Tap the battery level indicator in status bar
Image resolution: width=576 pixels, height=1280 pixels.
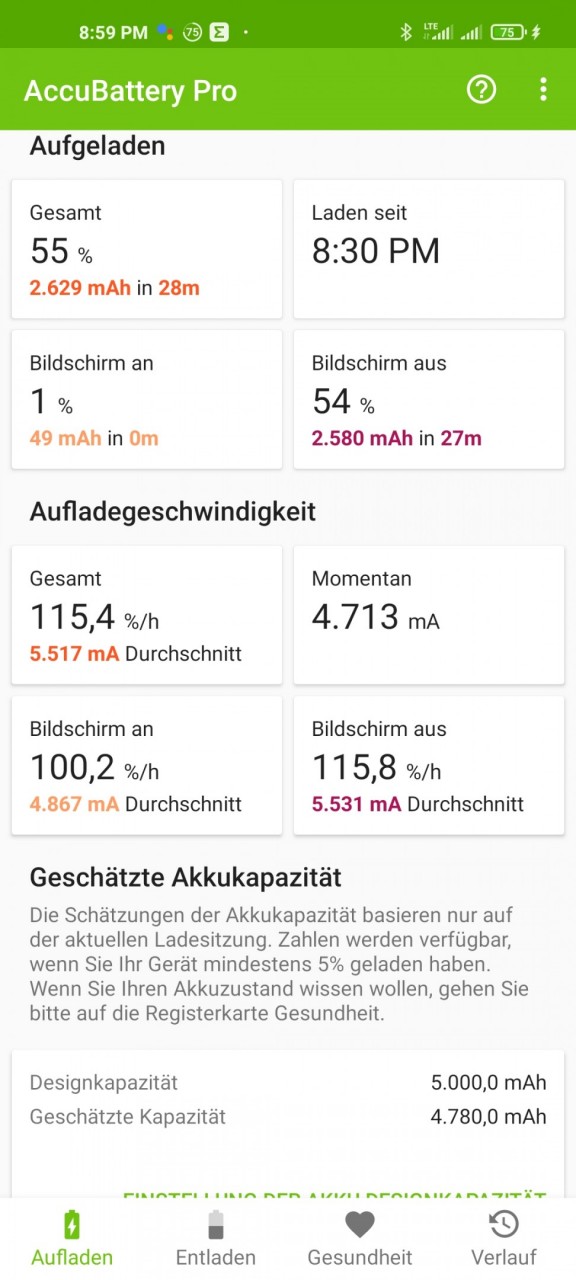[508, 32]
